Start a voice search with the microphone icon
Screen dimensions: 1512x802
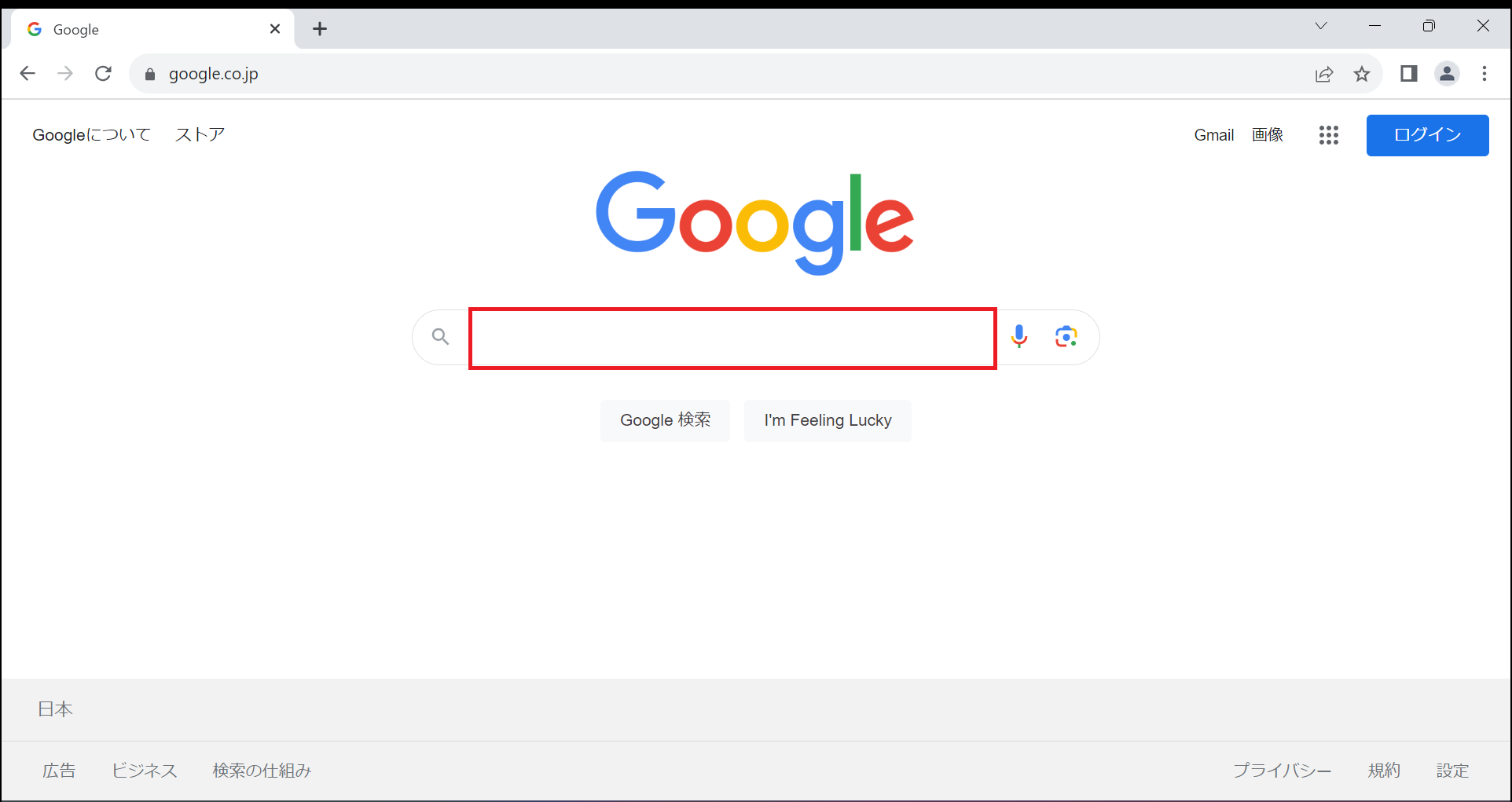(1019, 337)
